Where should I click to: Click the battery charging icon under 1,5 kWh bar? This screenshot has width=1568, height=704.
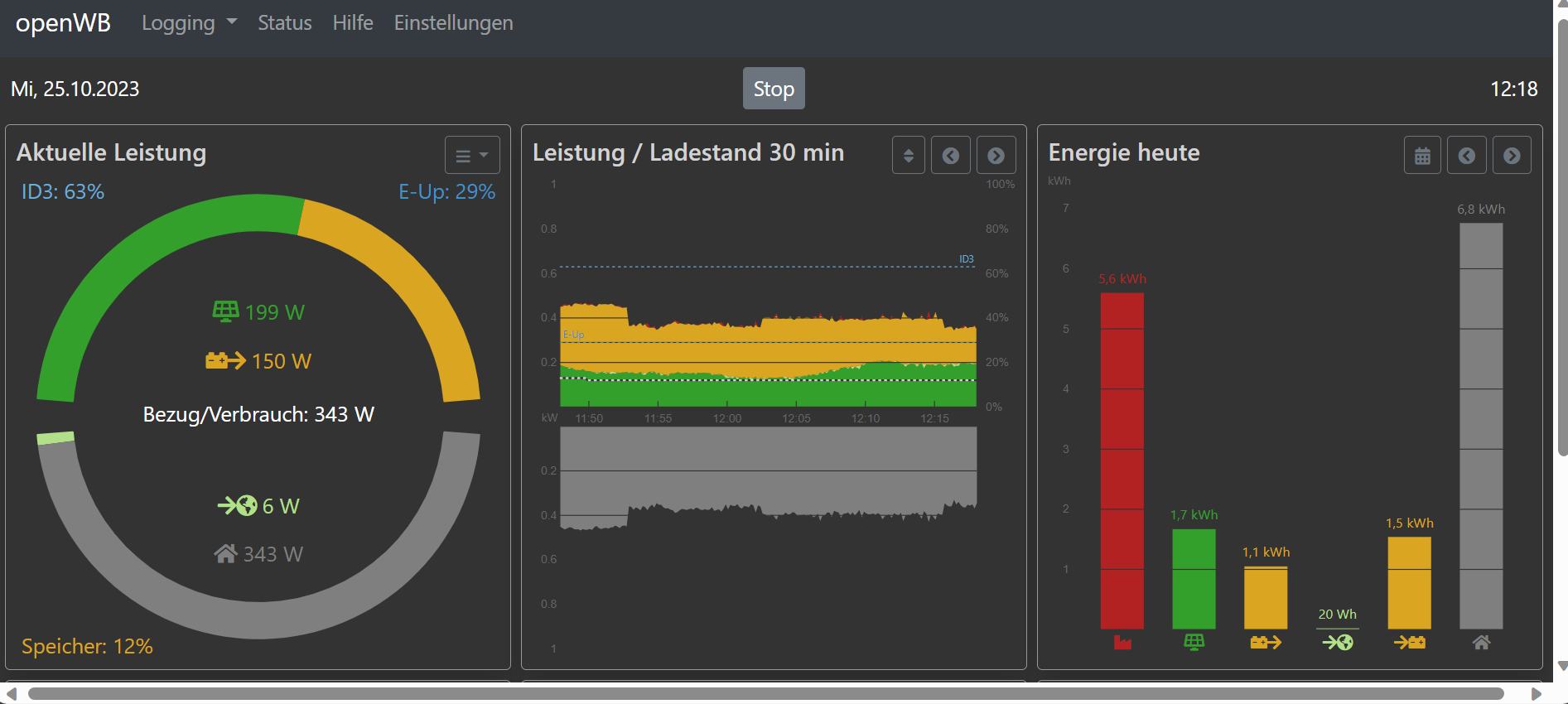1409,642
